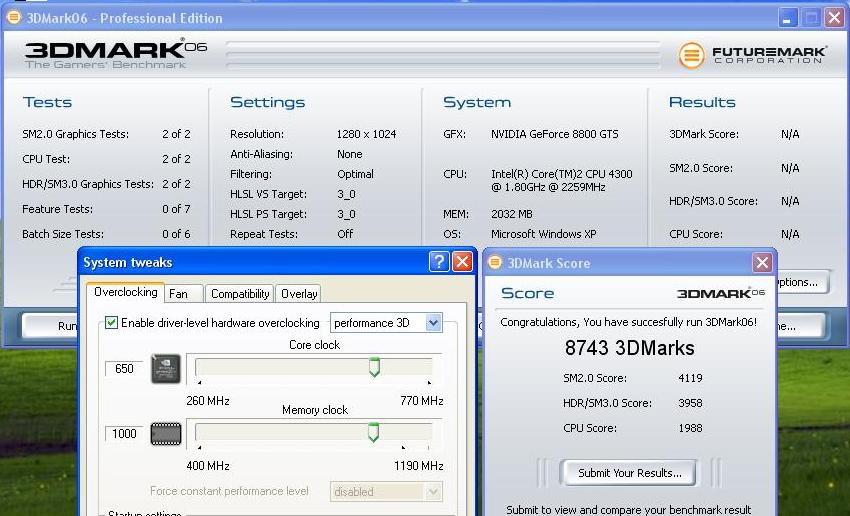This screenshot has width=850, height=516.
Task: Close the 3DMark06 main window
Action: pyautogui.click(x=834, y=17)
